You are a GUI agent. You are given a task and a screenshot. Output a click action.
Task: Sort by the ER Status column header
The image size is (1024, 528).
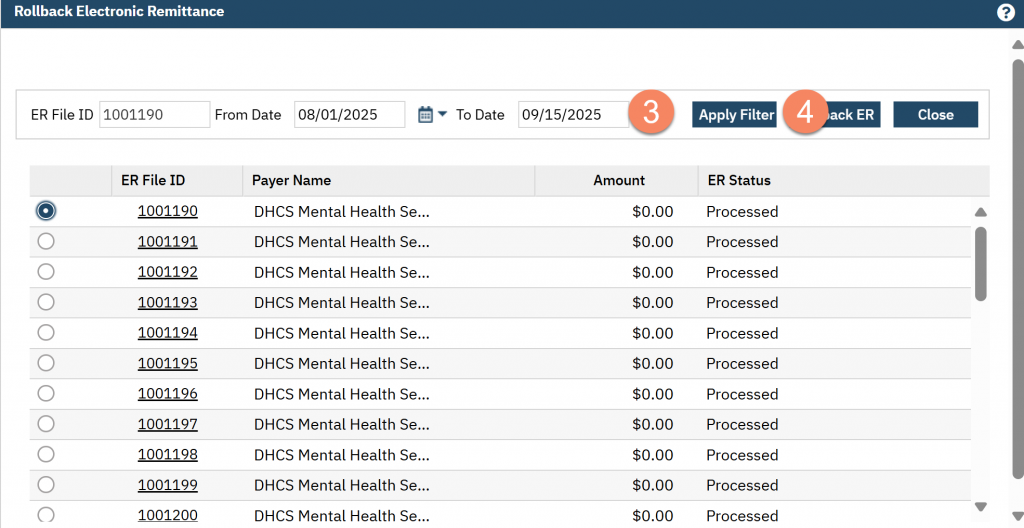point(738,181)
